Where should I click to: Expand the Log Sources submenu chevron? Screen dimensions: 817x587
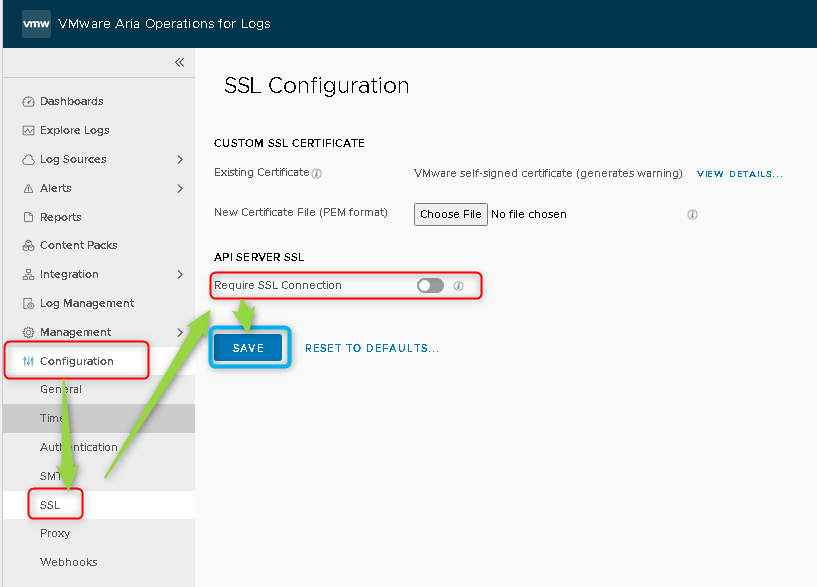(180, 159)
